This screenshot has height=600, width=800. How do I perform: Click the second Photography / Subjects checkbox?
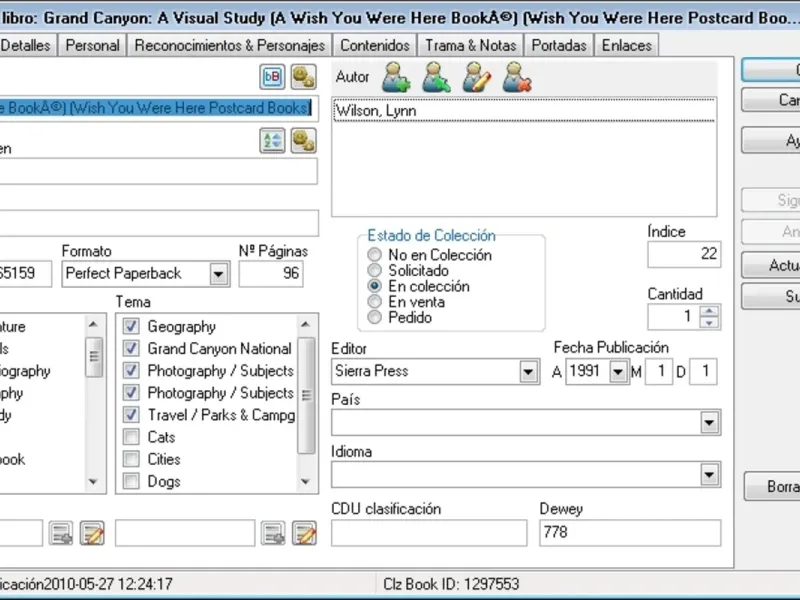click(131, 392)
